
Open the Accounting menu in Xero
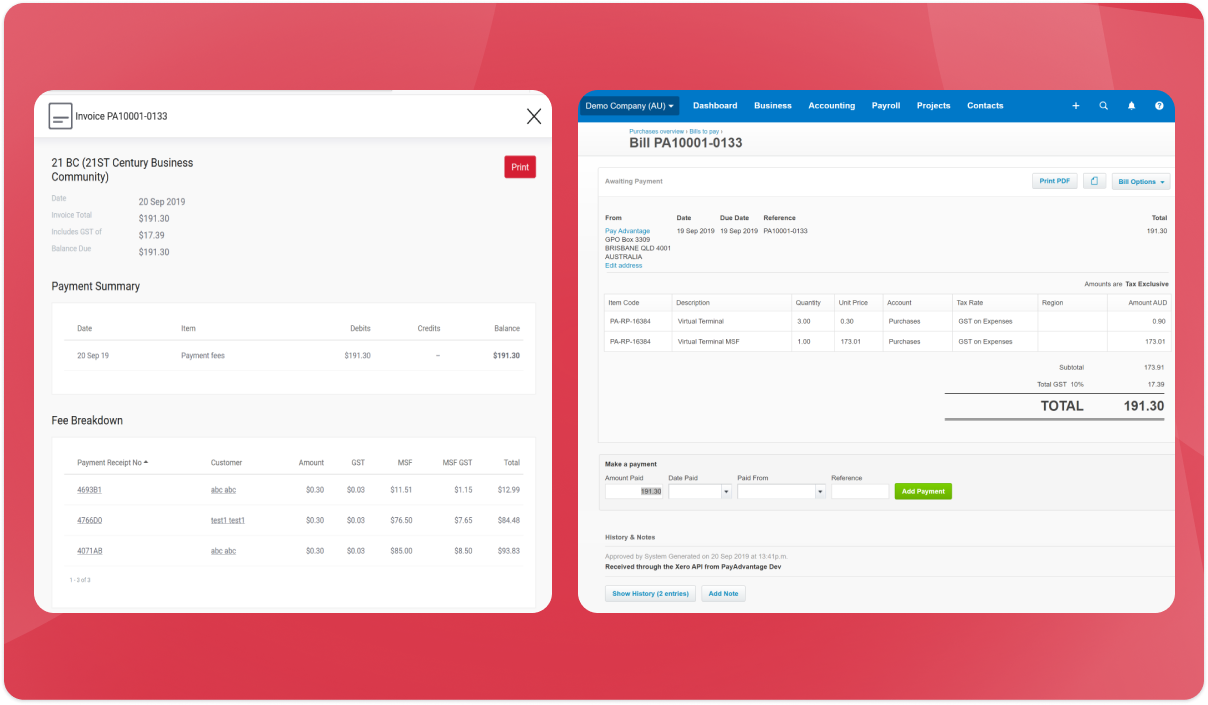[x=832, y=106]
